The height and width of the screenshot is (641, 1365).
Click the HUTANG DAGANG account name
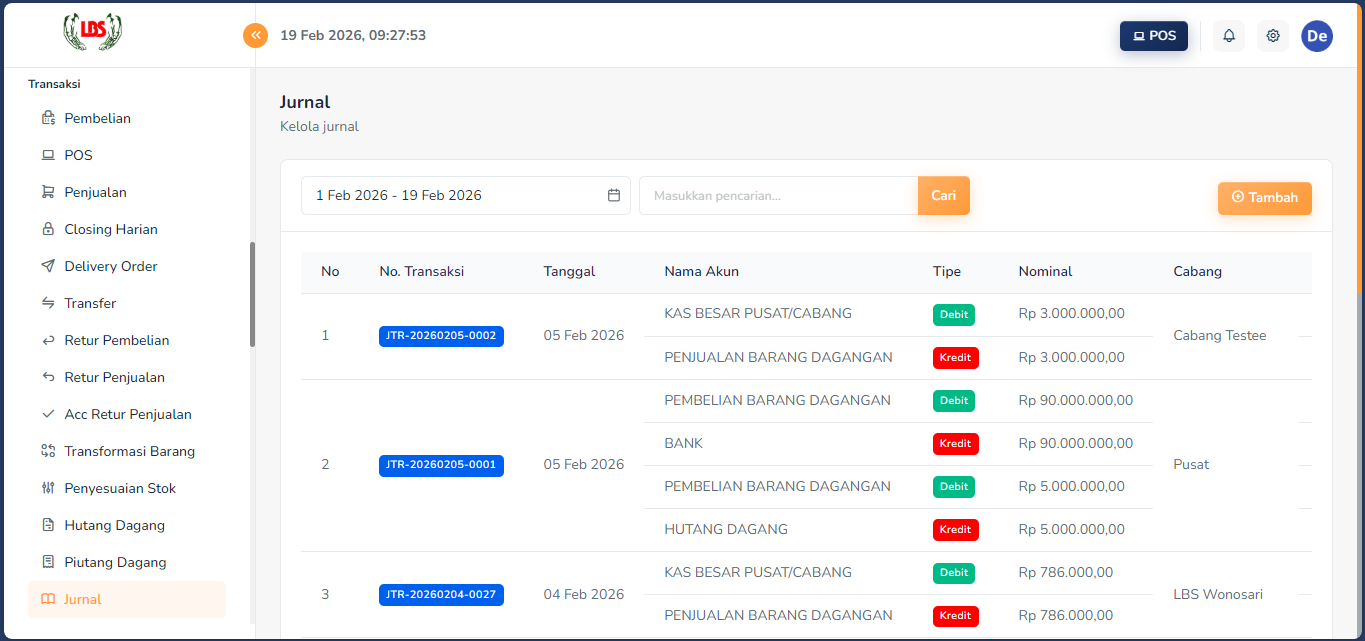pos(726,529)
